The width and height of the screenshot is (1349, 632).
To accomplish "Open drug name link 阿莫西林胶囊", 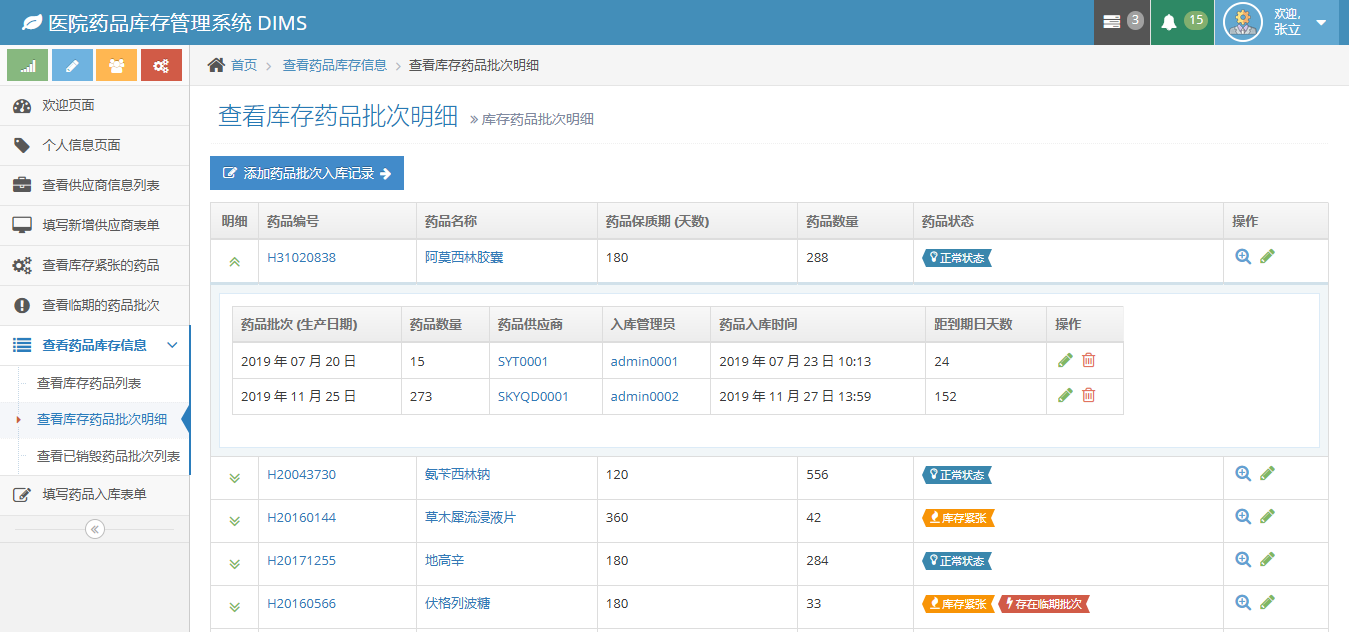I will pyautogui.click(x=464, y=257).
